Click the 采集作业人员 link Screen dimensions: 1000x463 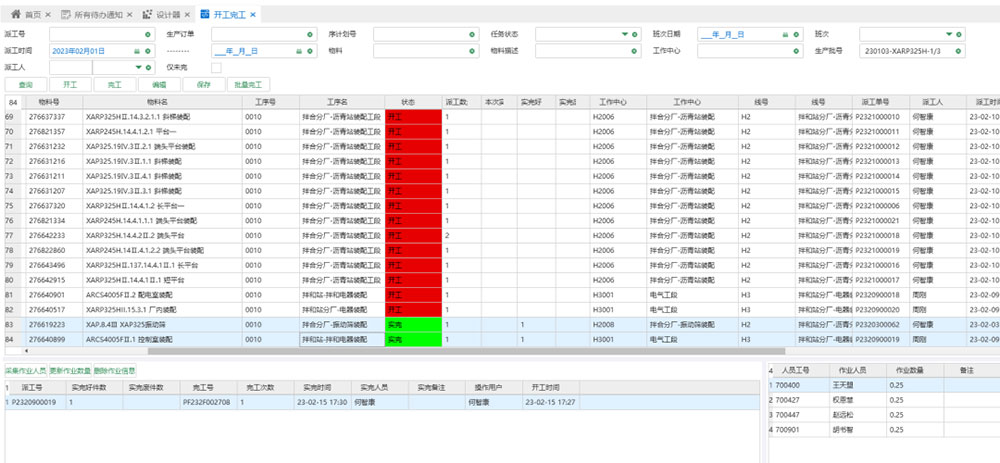25,370
